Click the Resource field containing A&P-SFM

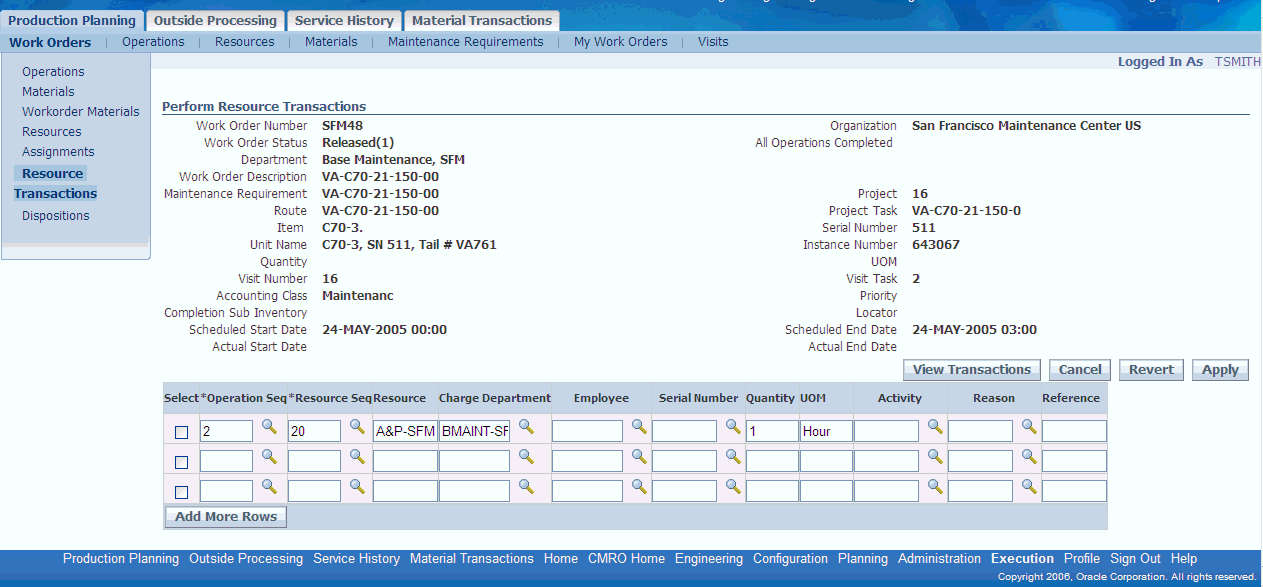[x=405, y=431]
